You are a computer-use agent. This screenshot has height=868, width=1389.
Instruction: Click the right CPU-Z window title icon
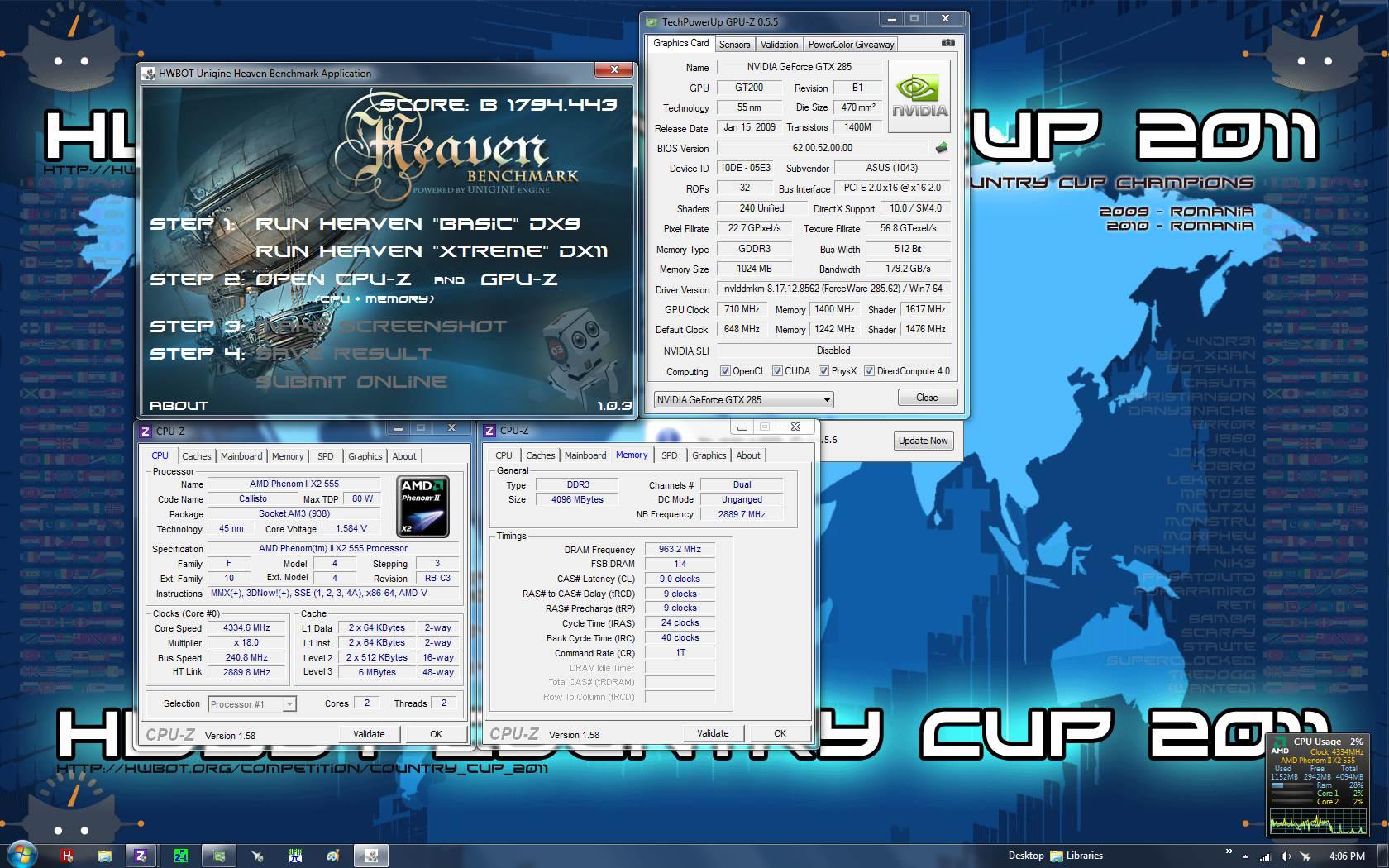coord(489,431)
